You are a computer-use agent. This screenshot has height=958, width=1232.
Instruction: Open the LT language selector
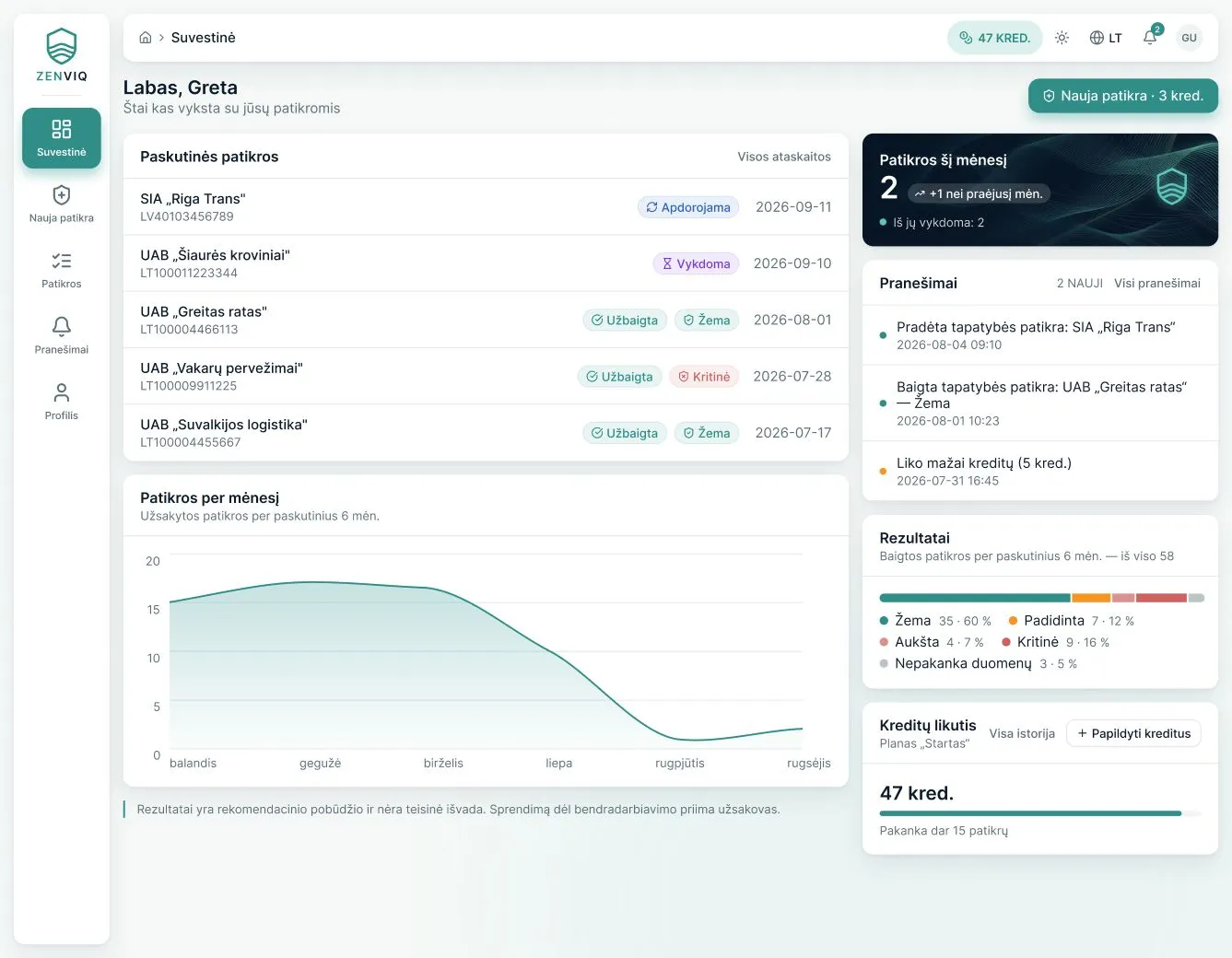[1106, 38]
